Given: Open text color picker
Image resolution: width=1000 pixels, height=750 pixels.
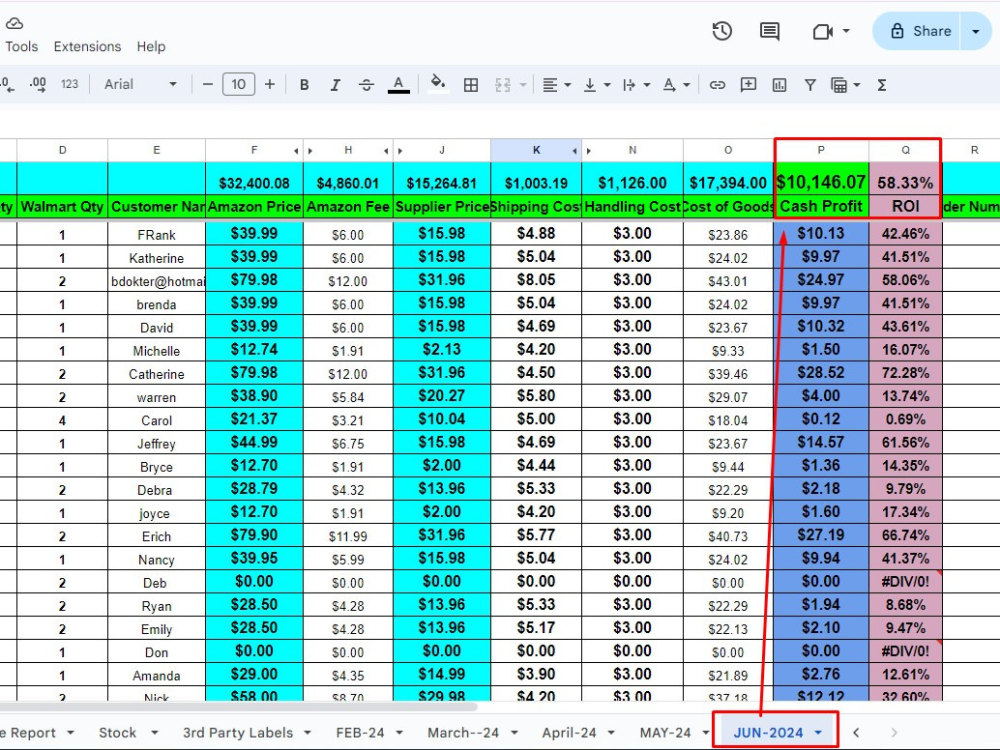Looking at the screenshot, I should (399, 85).
